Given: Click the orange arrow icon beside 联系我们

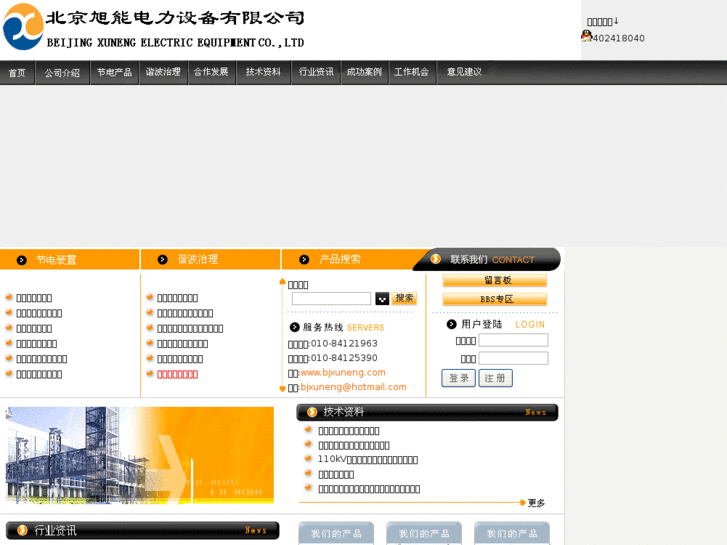Looking at the screenshot, I should (x=435, y=259).
